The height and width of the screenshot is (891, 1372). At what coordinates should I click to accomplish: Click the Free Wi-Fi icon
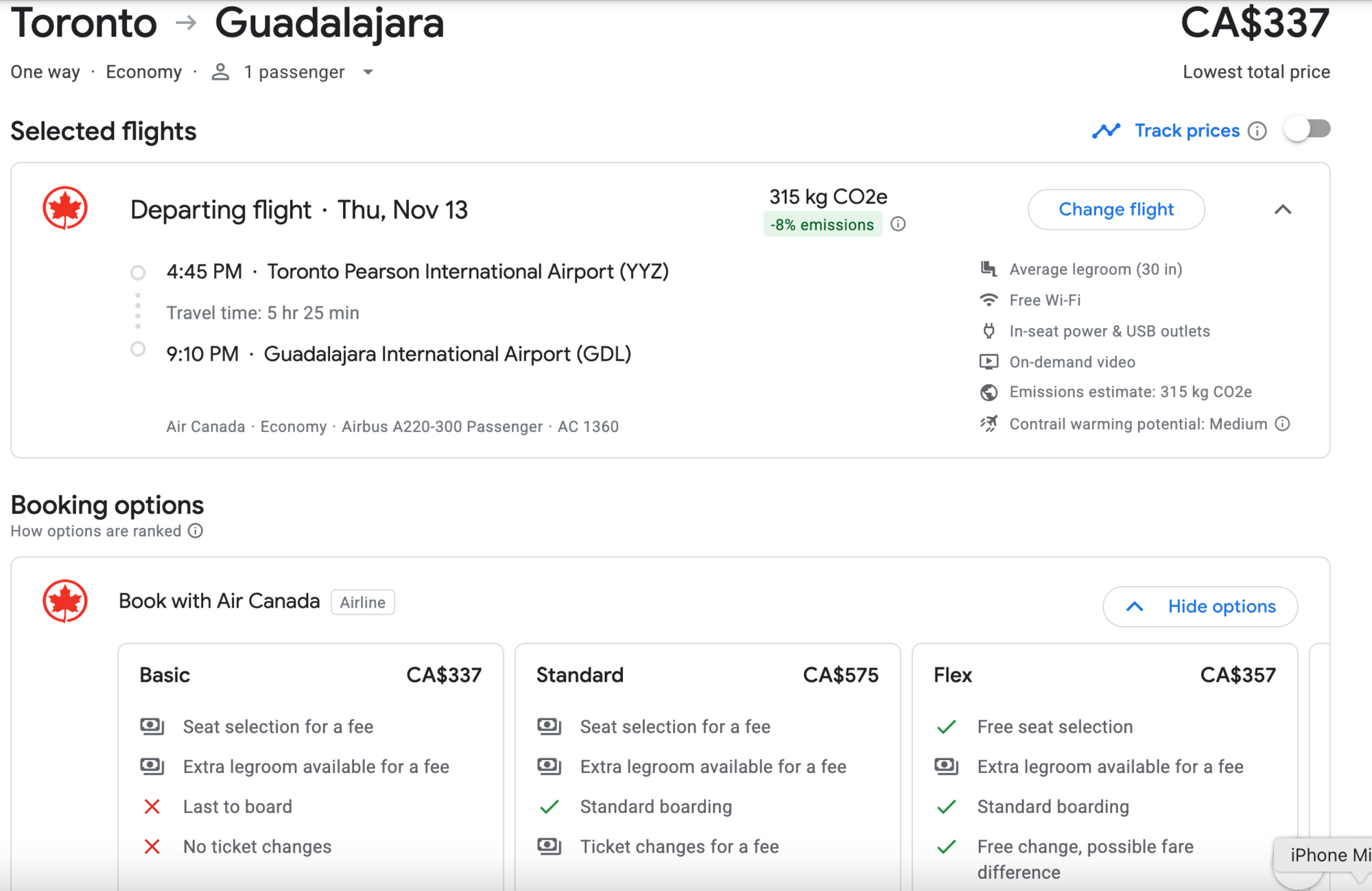tap(989, 300)
